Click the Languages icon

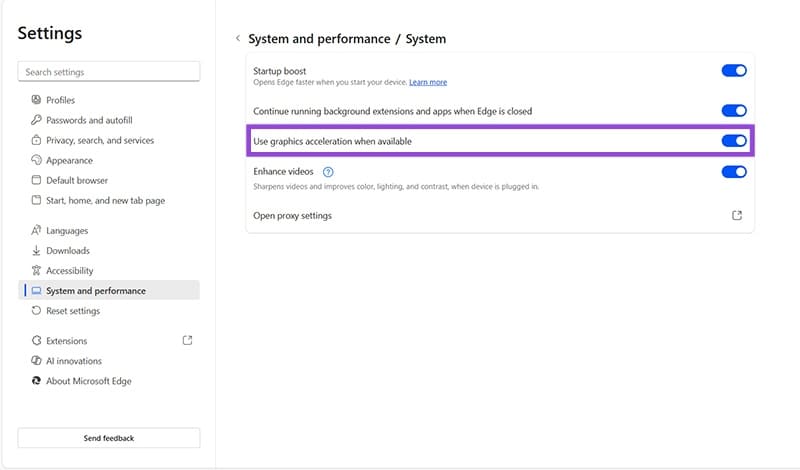(36, 230)
